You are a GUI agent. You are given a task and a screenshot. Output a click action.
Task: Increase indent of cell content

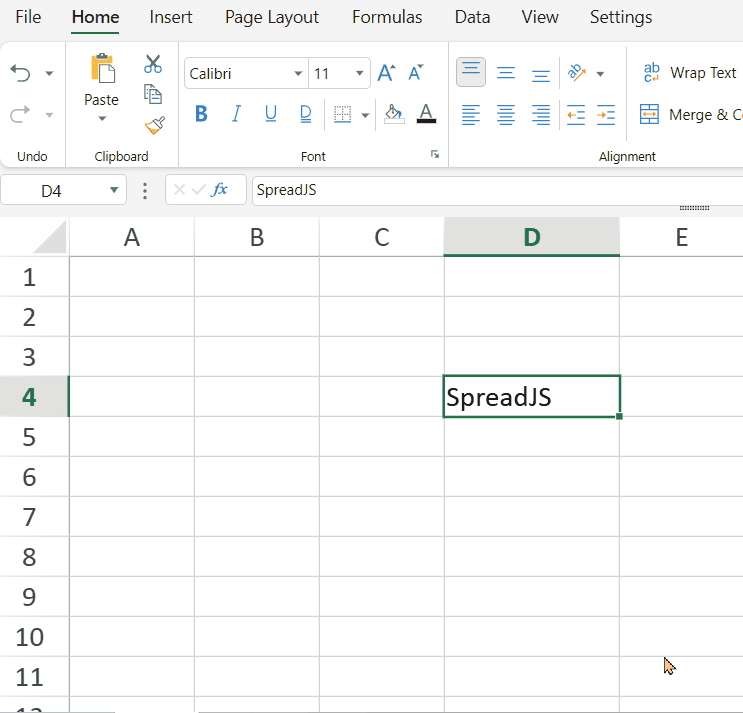(x=606, y=115)
